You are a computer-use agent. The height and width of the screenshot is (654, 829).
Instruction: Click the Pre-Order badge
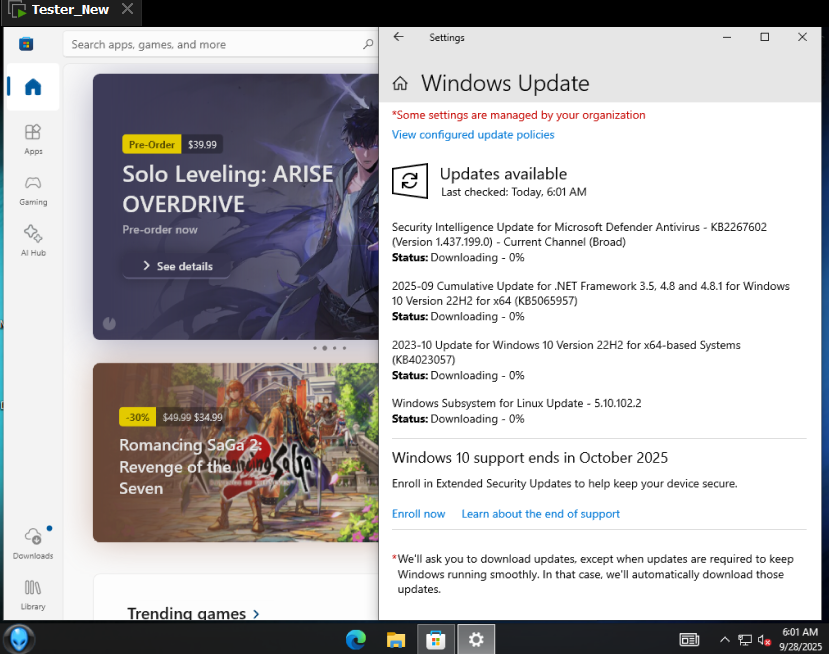click(x=151, y=144)
